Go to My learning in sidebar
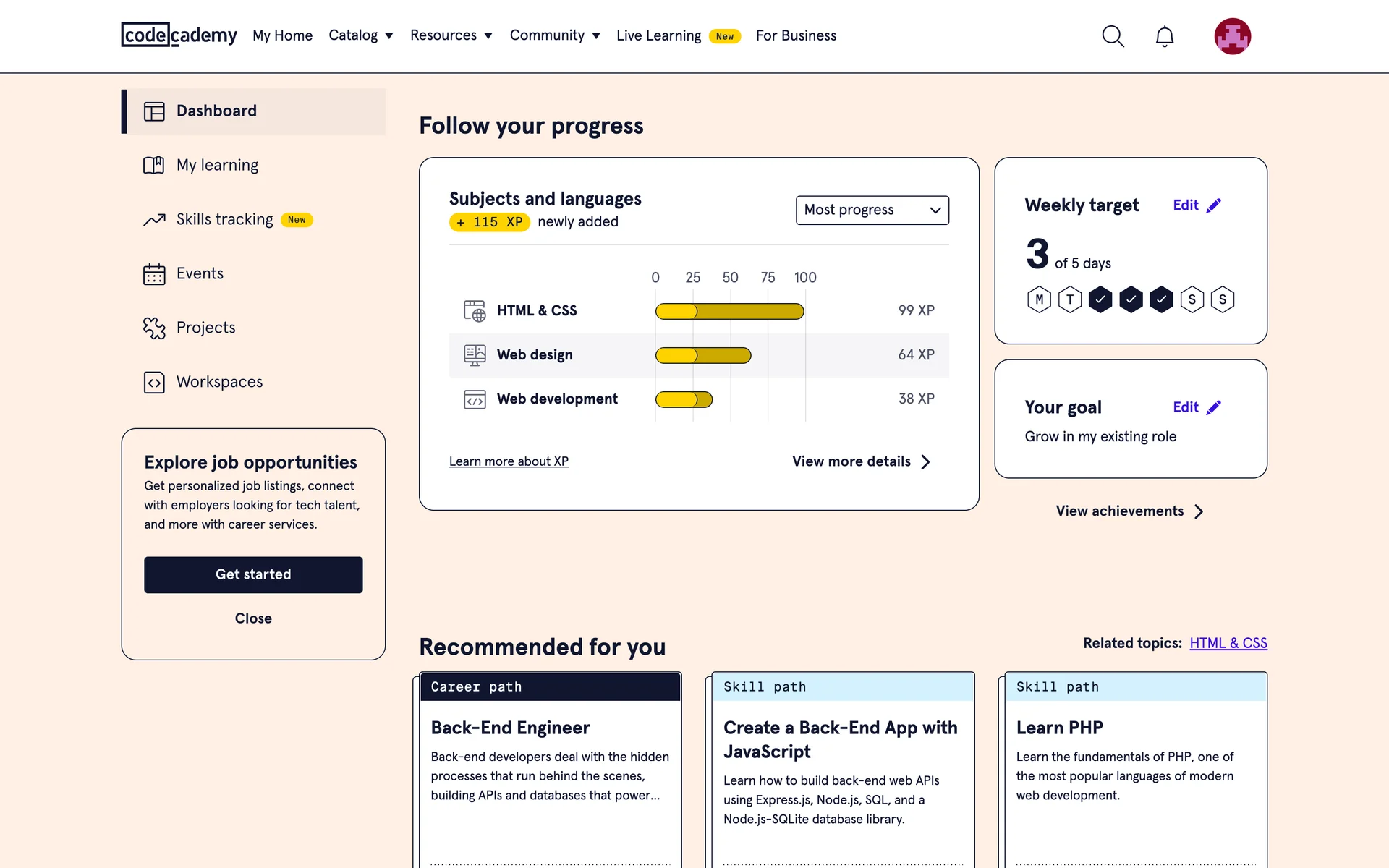 tap(217, 165)
